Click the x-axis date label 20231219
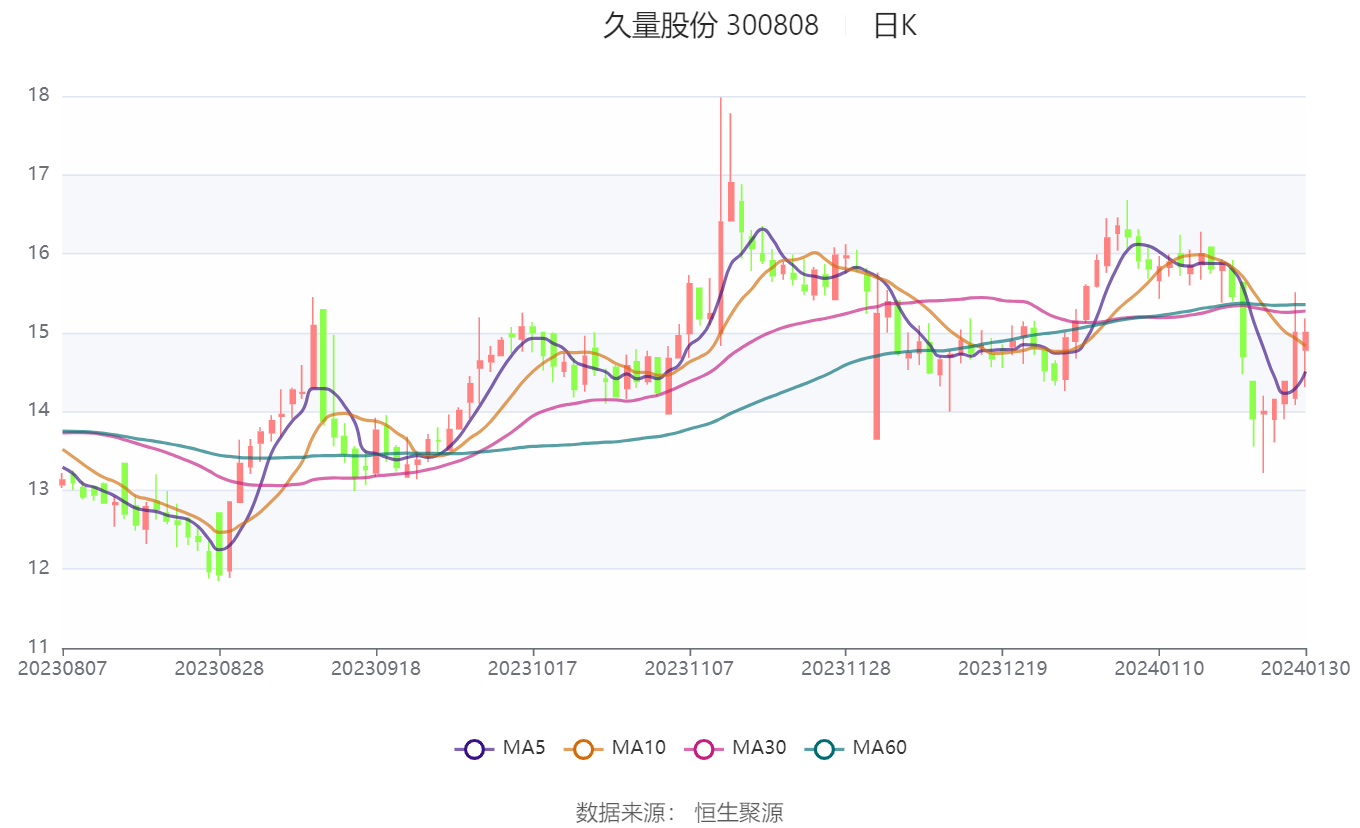Screen dimensions: 1360x828 click(x=1002, y=668)
